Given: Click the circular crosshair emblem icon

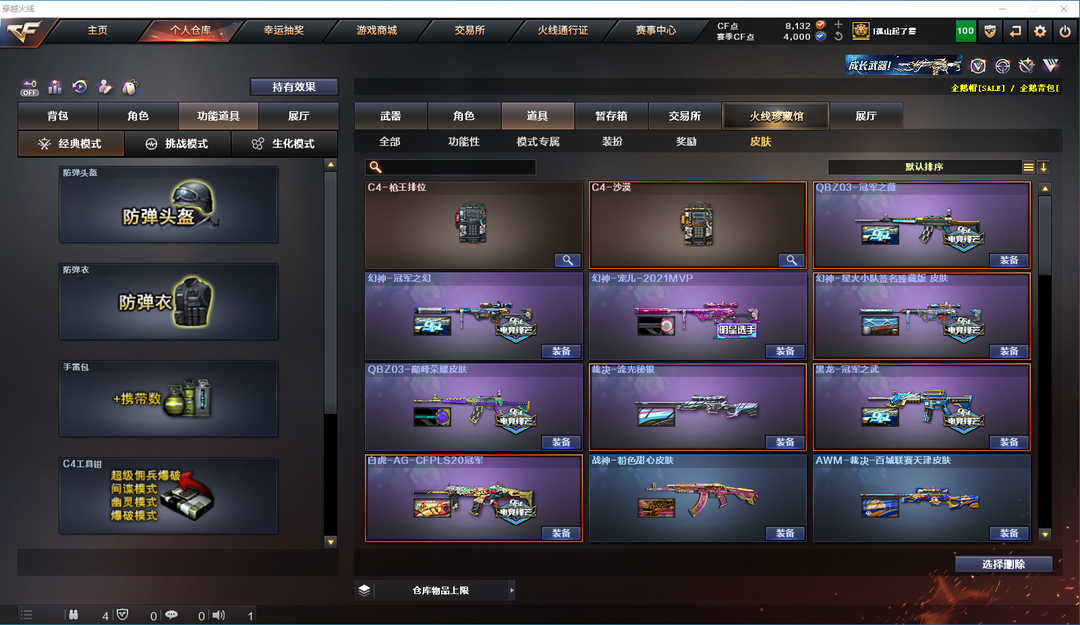Looking at the screenshot, I should coord(1003,66).
